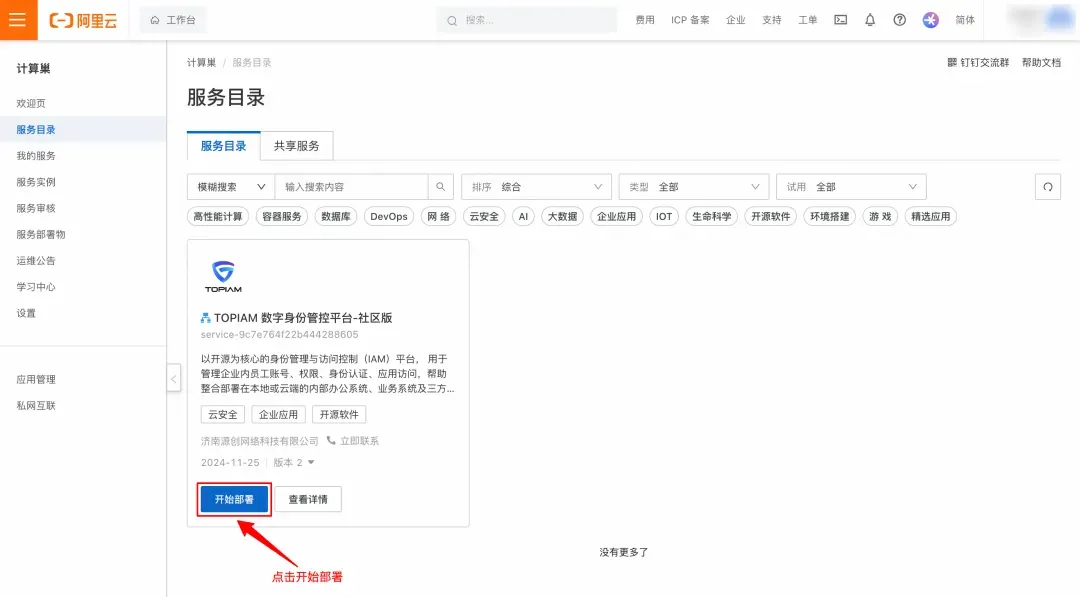
Task: Filter by 高性能计算 tag
Action: (218, 216)
